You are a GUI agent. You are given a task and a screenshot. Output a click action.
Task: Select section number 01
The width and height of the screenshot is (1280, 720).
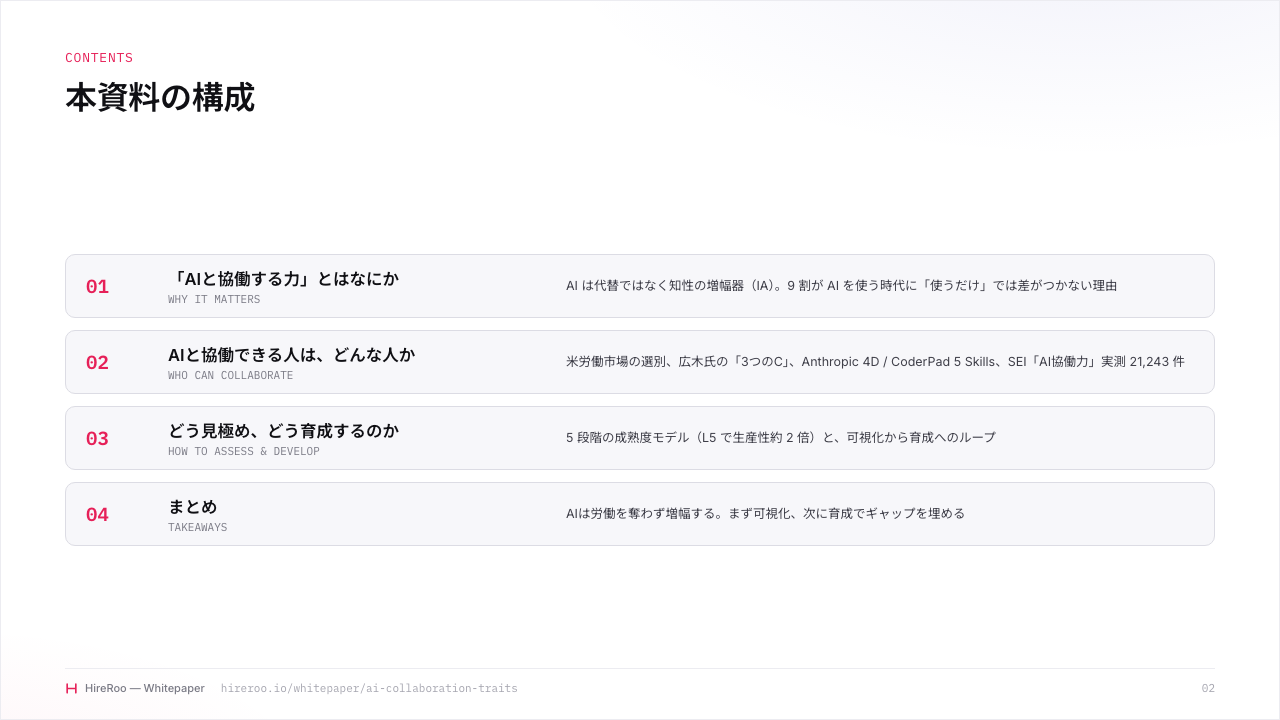pyautogui.click(x=97, y=287)
